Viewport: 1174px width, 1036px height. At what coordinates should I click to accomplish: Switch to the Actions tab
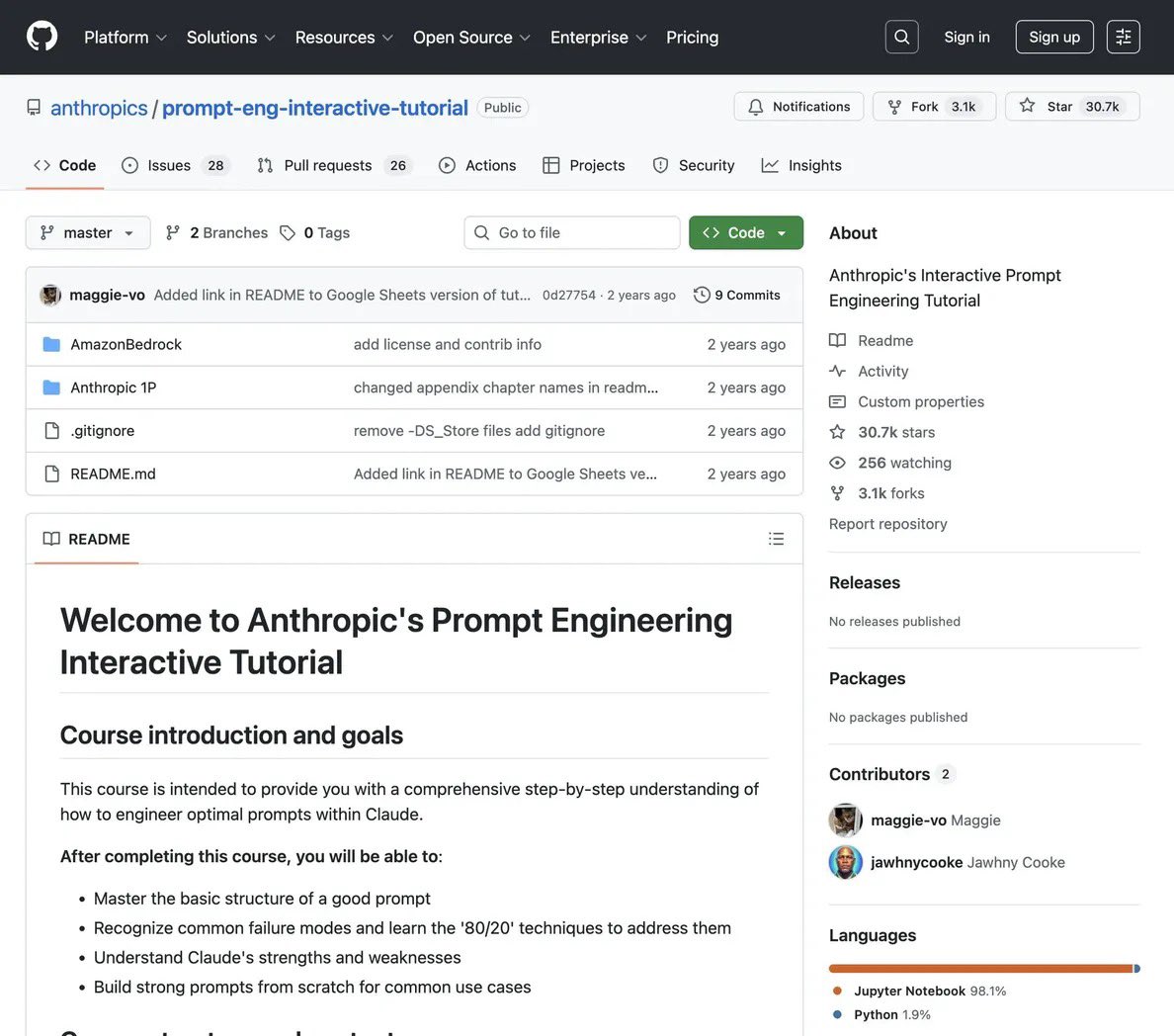click(x=477, y=165)
